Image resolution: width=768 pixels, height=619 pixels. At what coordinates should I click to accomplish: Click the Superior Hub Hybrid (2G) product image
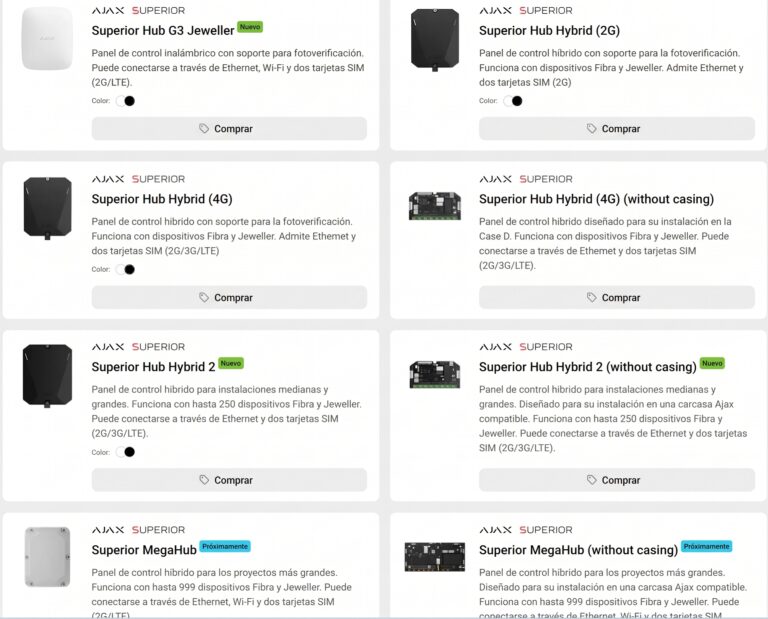[x=435, y=40]
